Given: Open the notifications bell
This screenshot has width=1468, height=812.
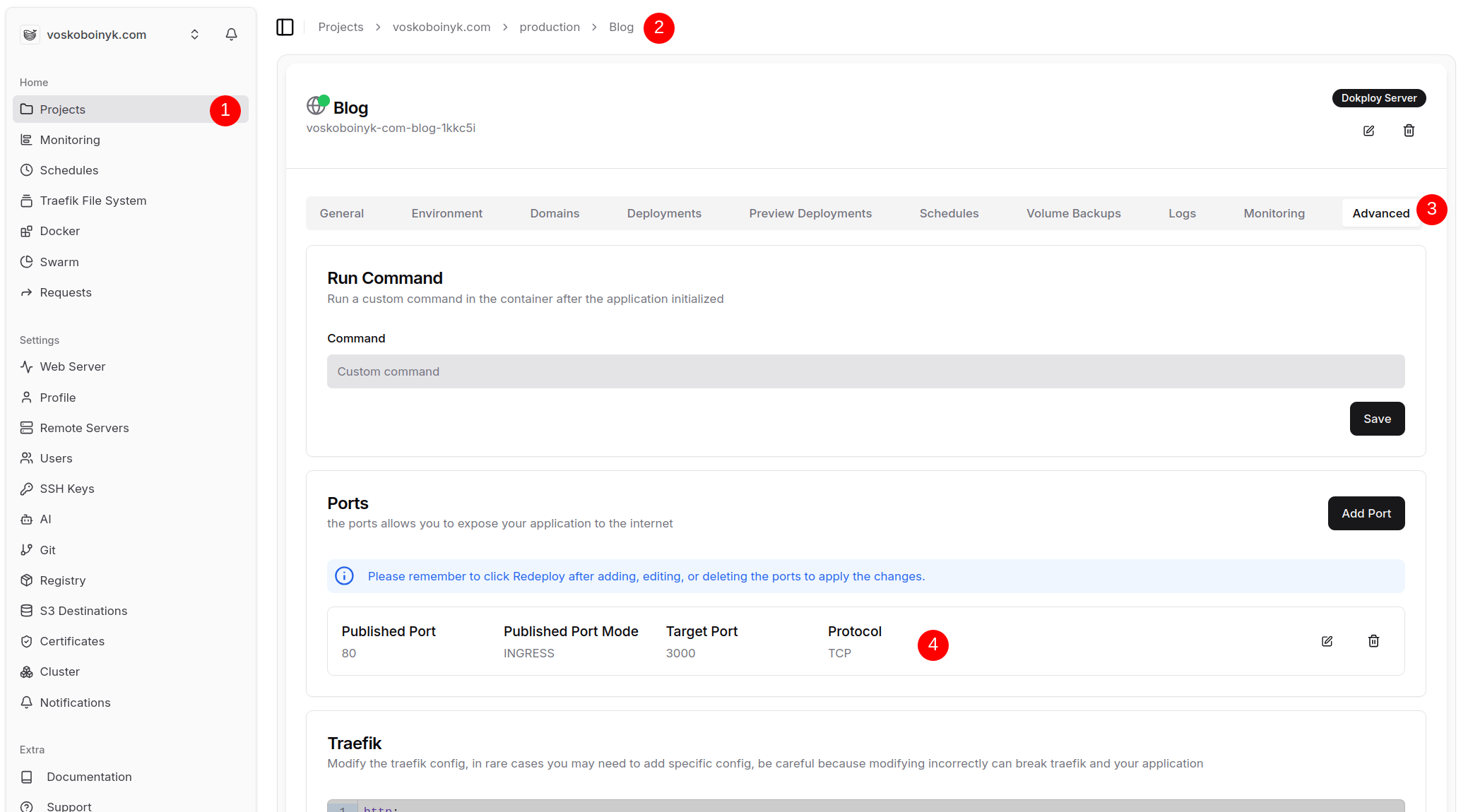Looking at the screenshot, I should 231,33.
